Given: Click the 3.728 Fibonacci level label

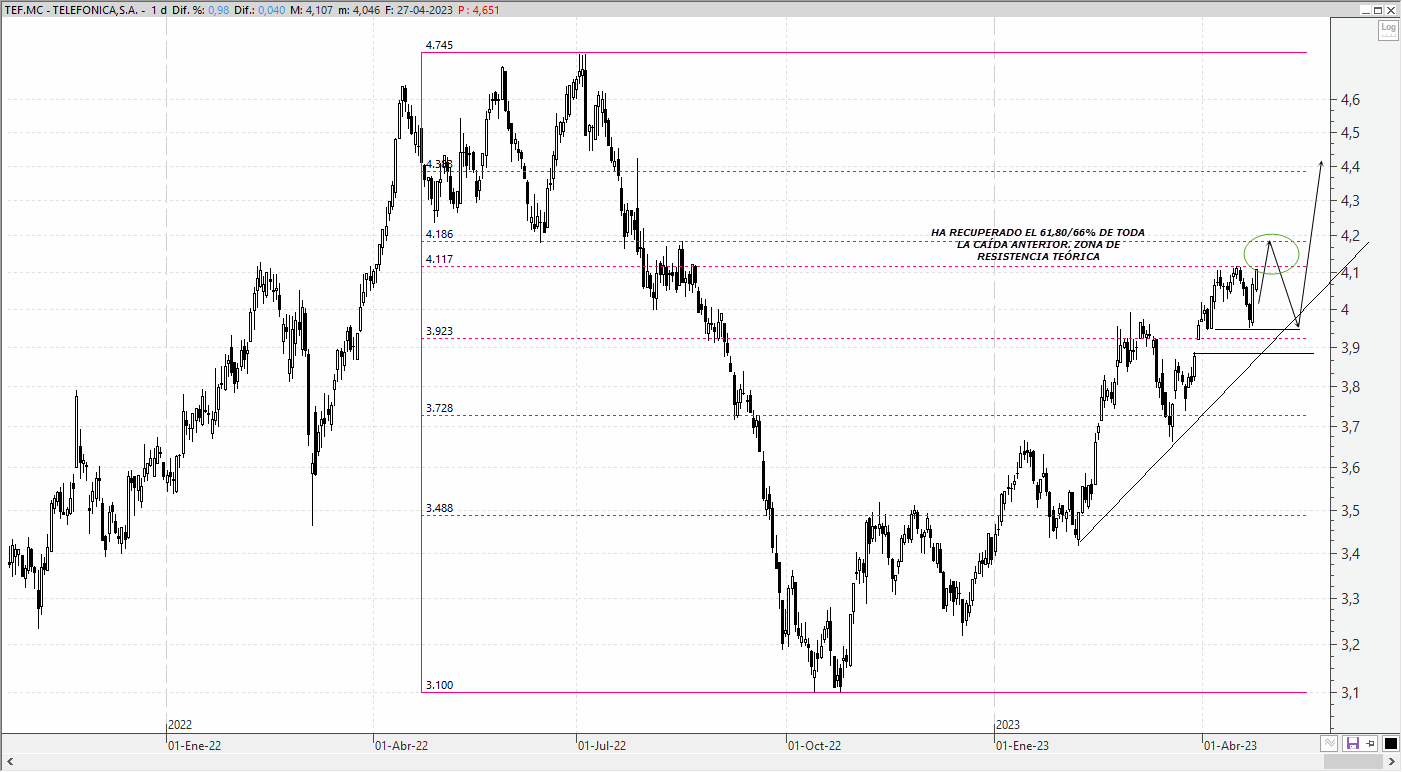Looking at the screenshot, I should [x=439, y=408].
